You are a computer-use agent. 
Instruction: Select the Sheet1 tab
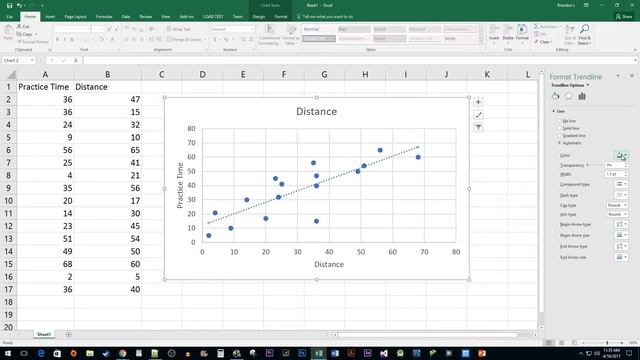(x=44, y=335)
